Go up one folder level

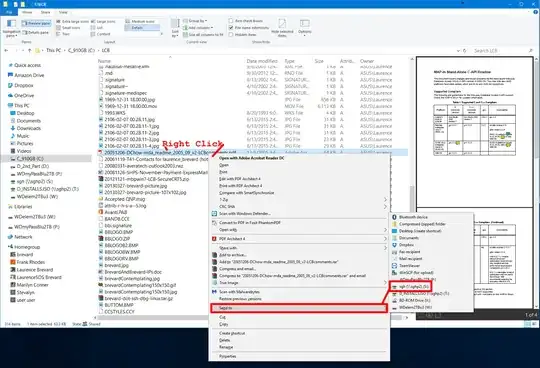point(30,50)
